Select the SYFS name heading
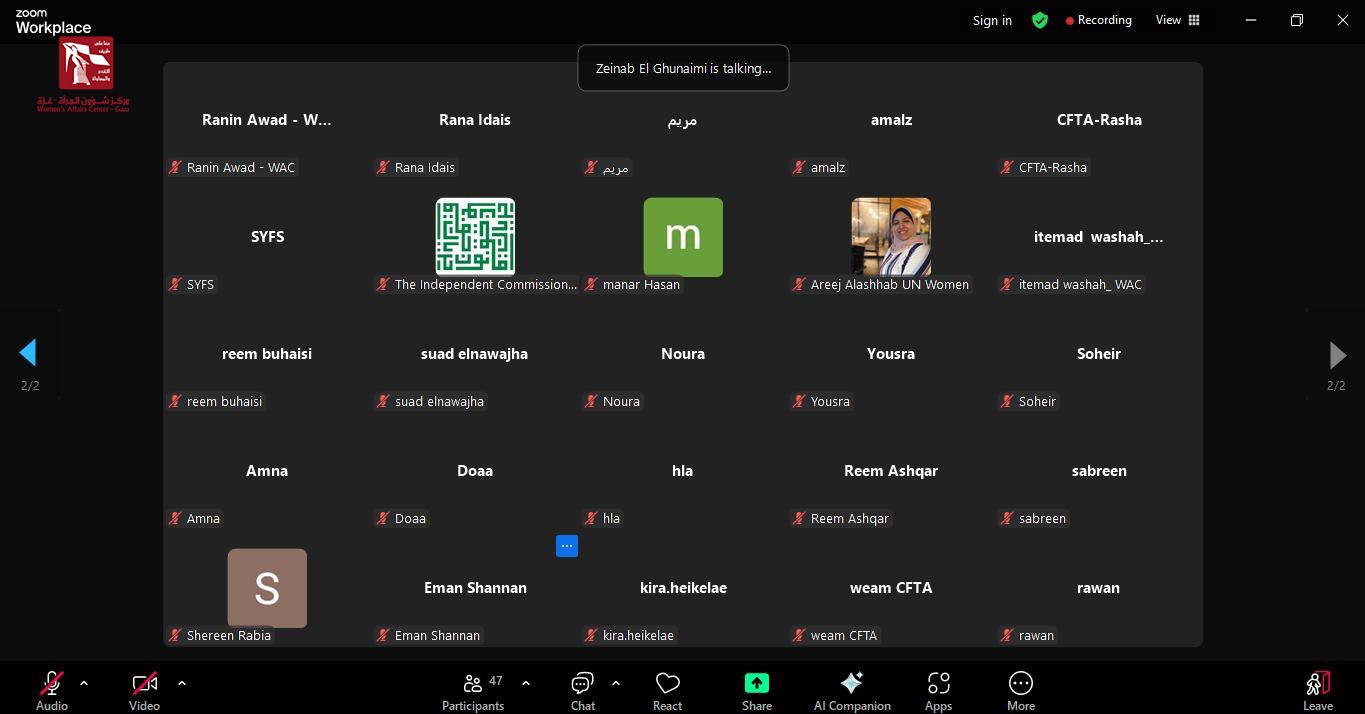 (267, 237)
